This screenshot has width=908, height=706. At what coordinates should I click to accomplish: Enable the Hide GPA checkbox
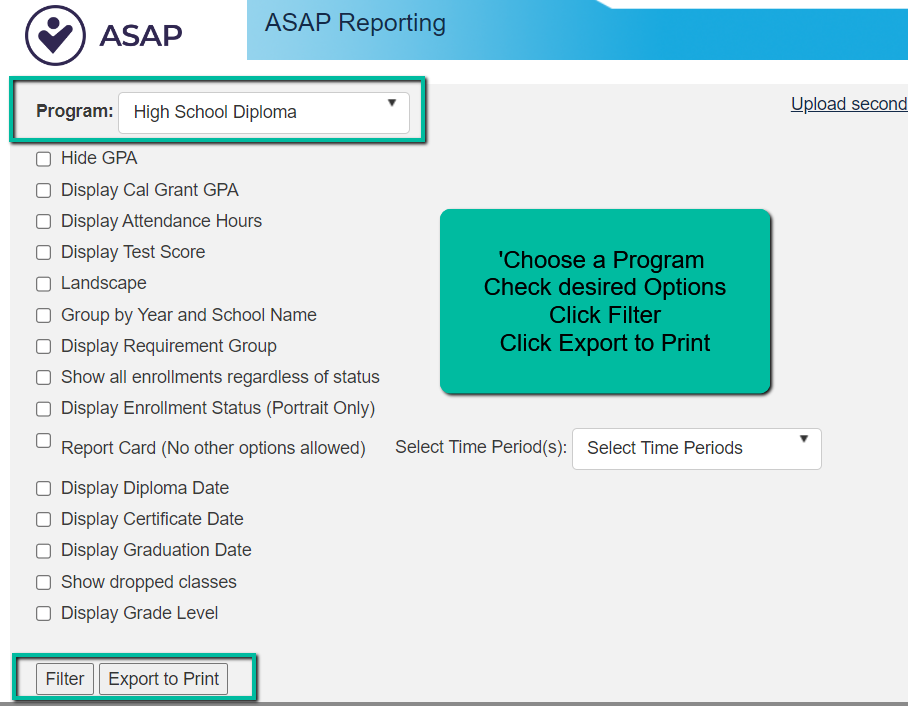click(x=43, y=159)
